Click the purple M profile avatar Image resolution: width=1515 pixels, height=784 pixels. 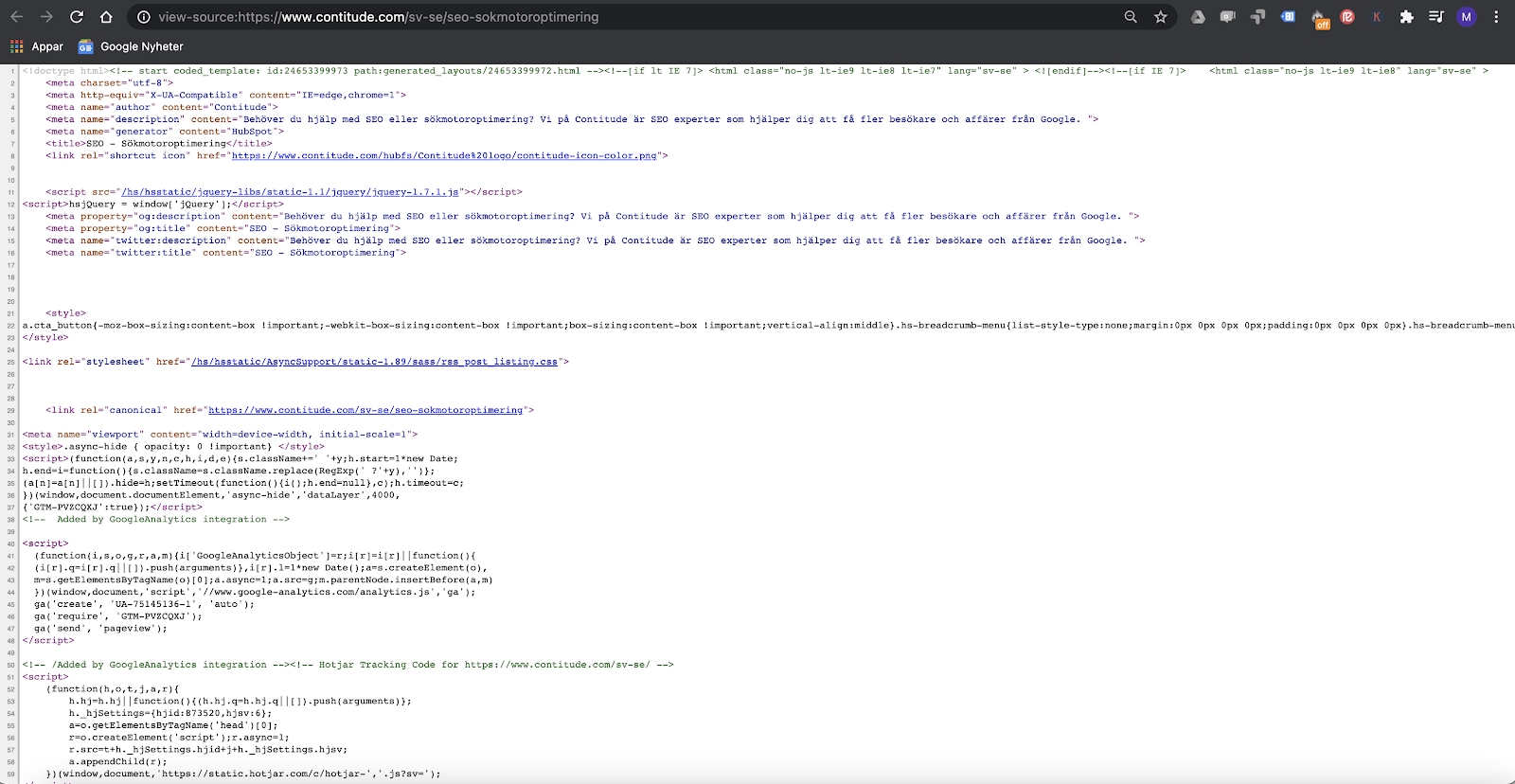1466,17
